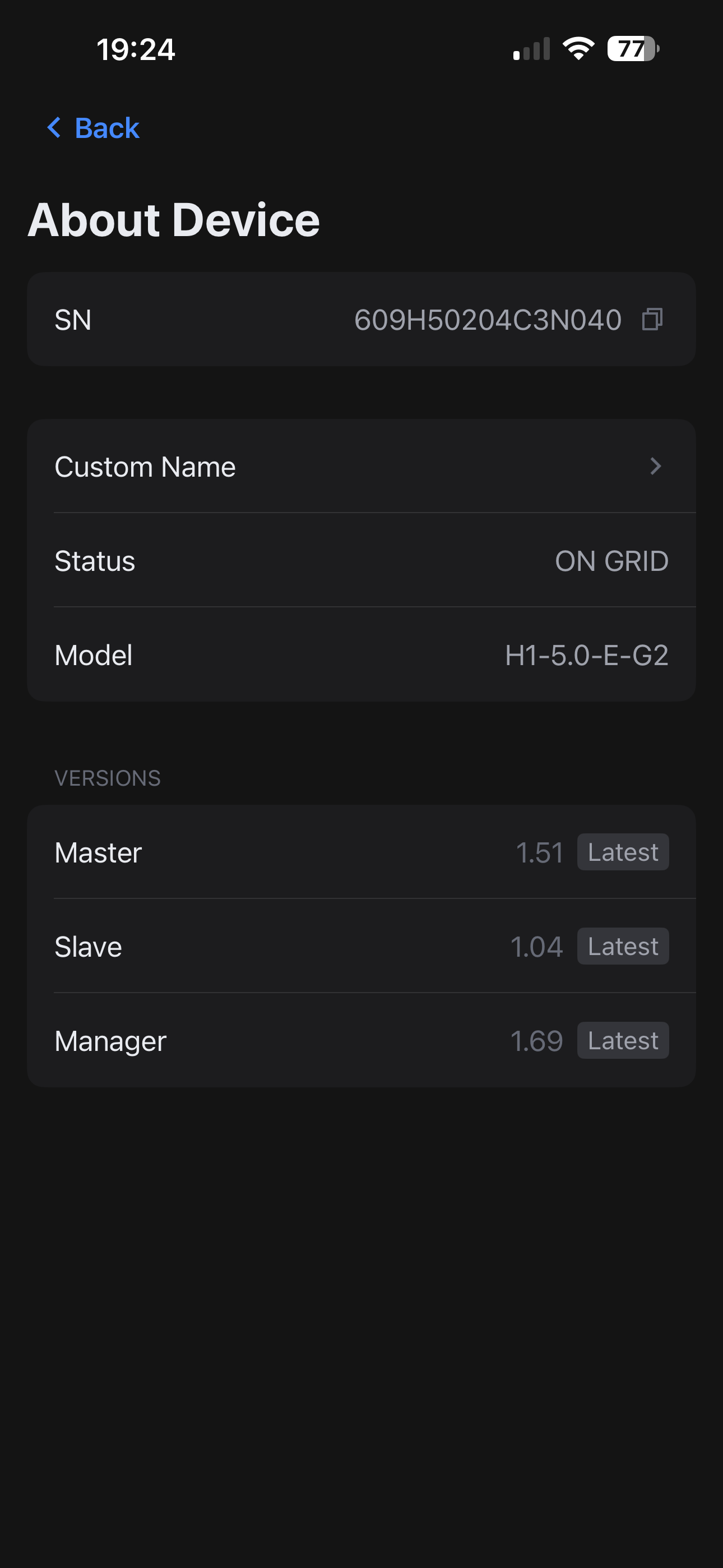Tap the Manager version number 1.69
723x1568 pixels.
pos(536,1041)
